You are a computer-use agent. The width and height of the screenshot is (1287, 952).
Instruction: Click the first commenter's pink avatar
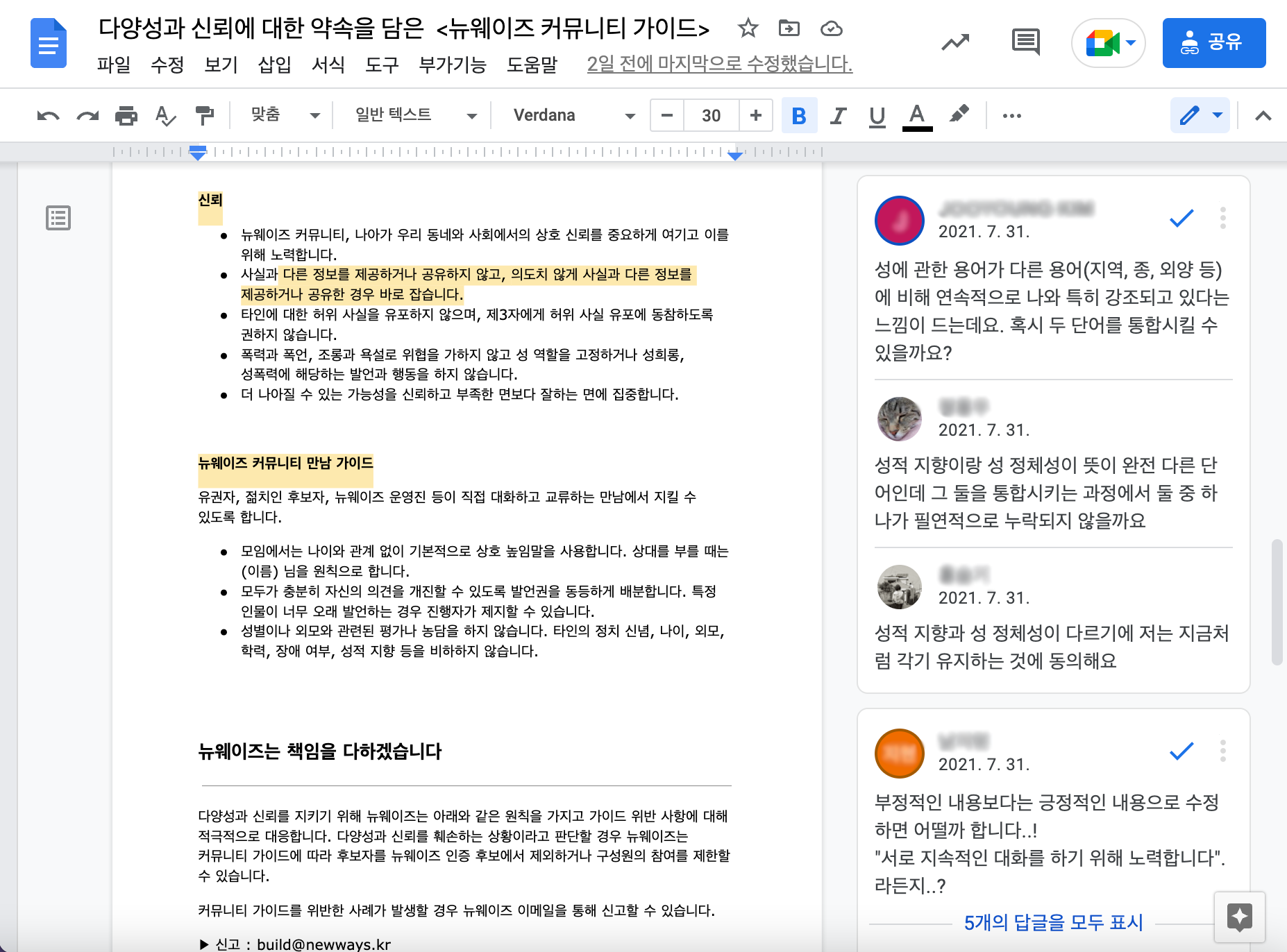[900, 221]
